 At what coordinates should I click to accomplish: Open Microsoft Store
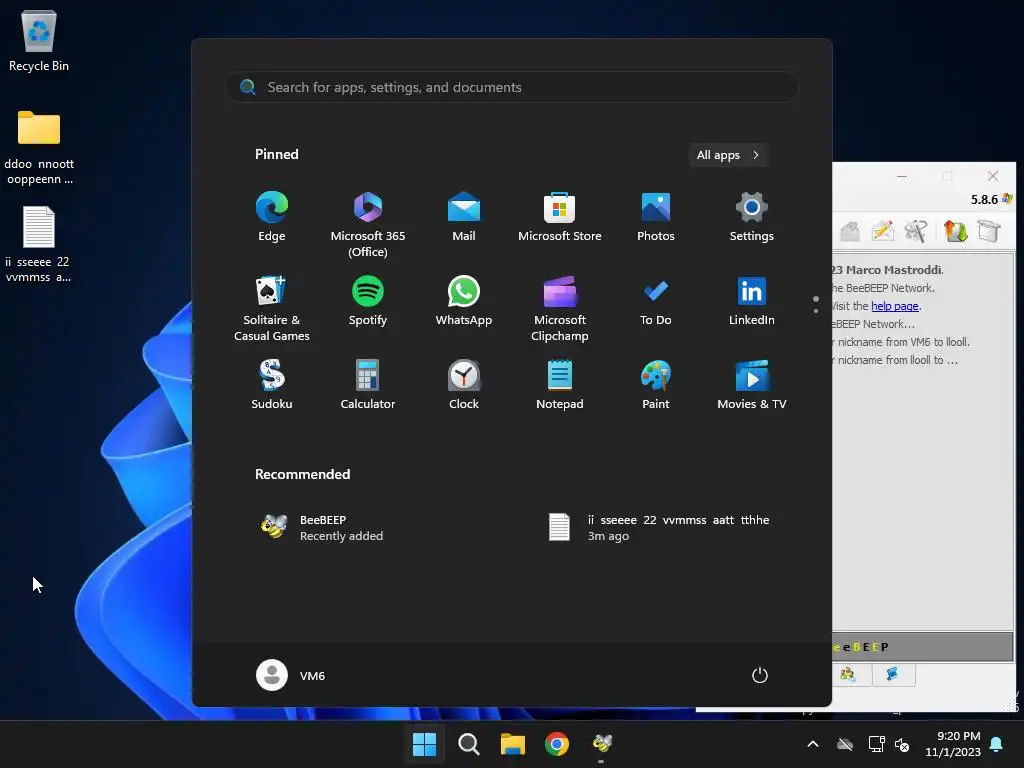pyautogui.click(x=560, y=217)
